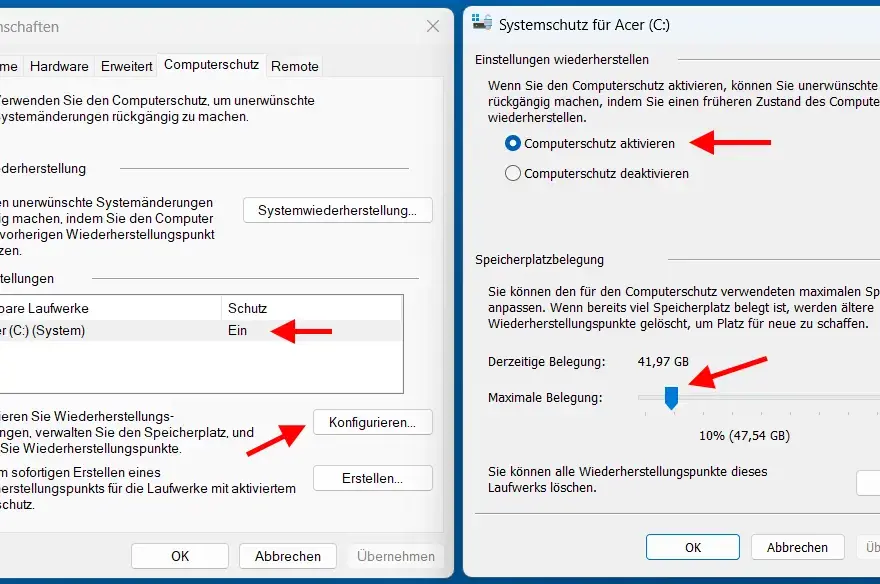Screen dimensions: 880x584
Task: Select Computerschutz deaktivieren
Action: [511, 172]
